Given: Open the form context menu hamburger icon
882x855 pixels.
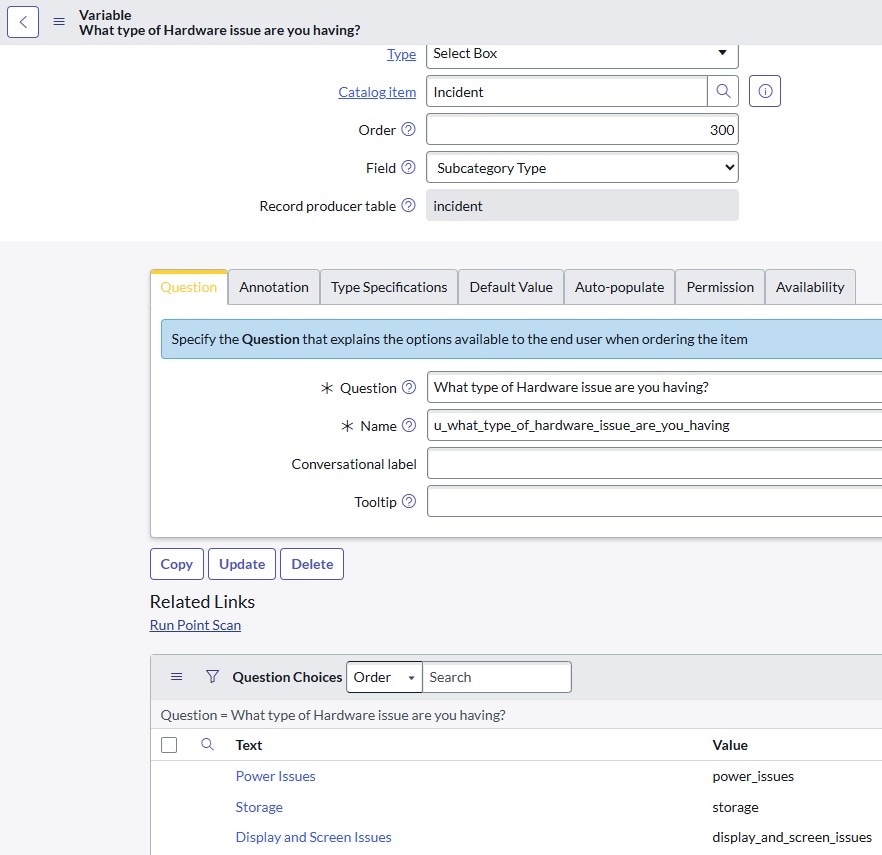Looking at the screenshot, I should click(59, 21).
